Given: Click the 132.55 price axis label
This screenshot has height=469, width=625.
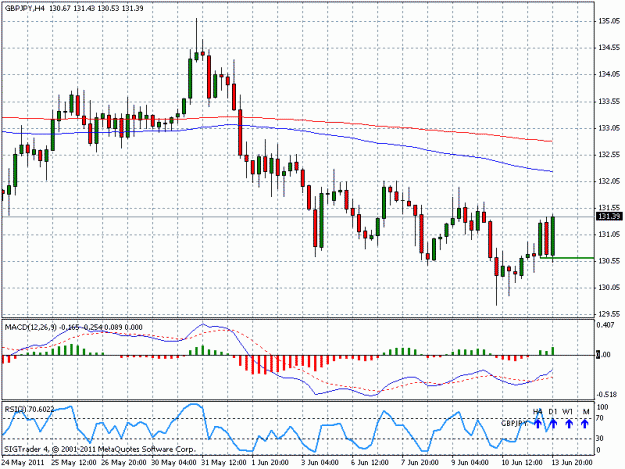Looking at the screenshot, I should click(609, 155).
